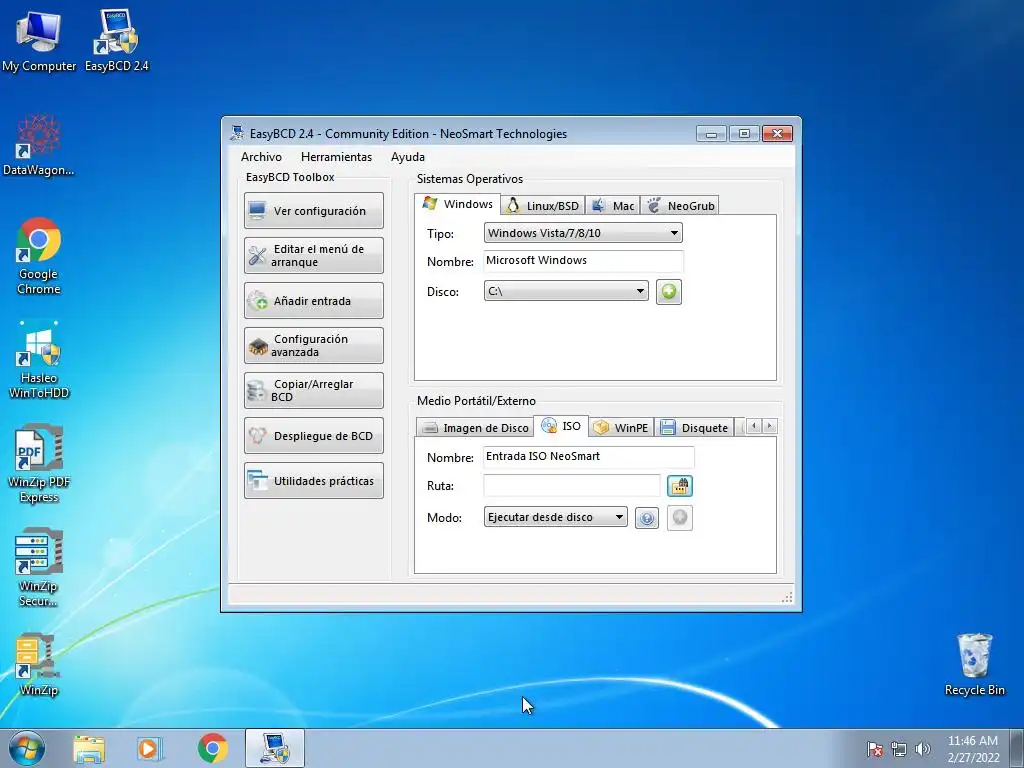Open Copiar/Arreglar BCD section
Image resolution: width=1024 pixels, height=768 pixels.
(313, 391)
